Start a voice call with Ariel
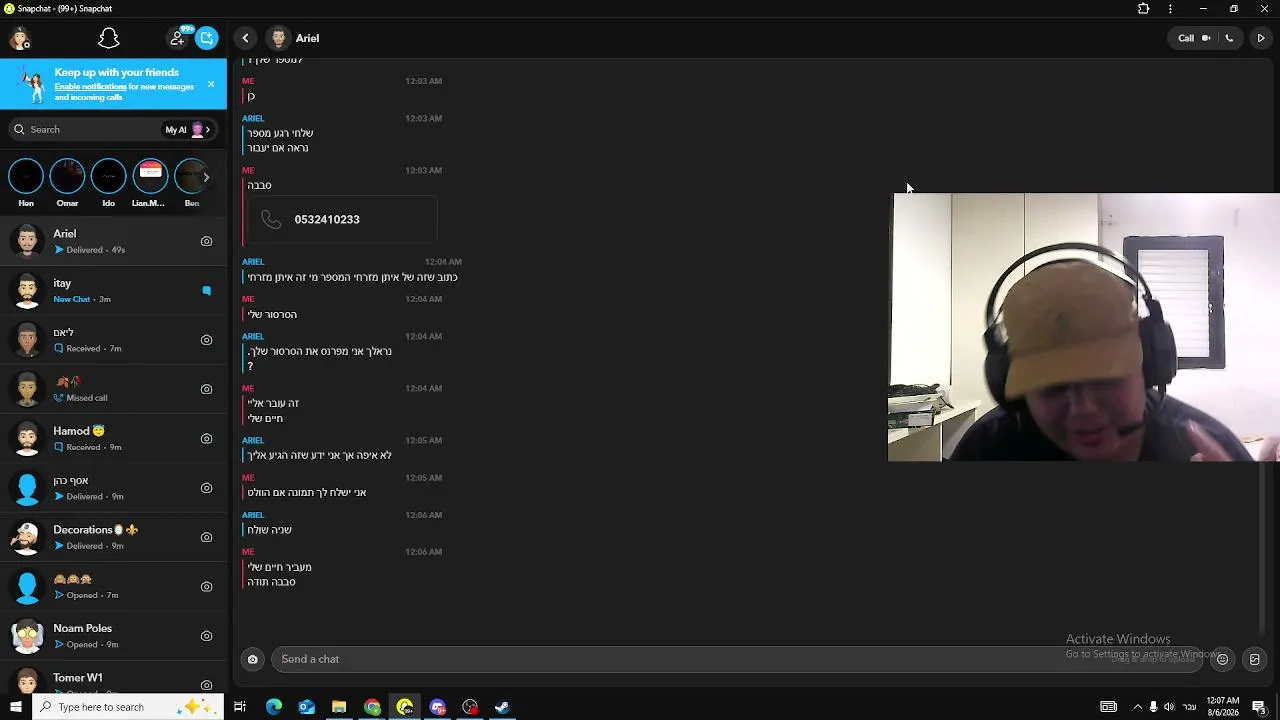The height and width of the screenshot is (720, 1280). 1229,38
